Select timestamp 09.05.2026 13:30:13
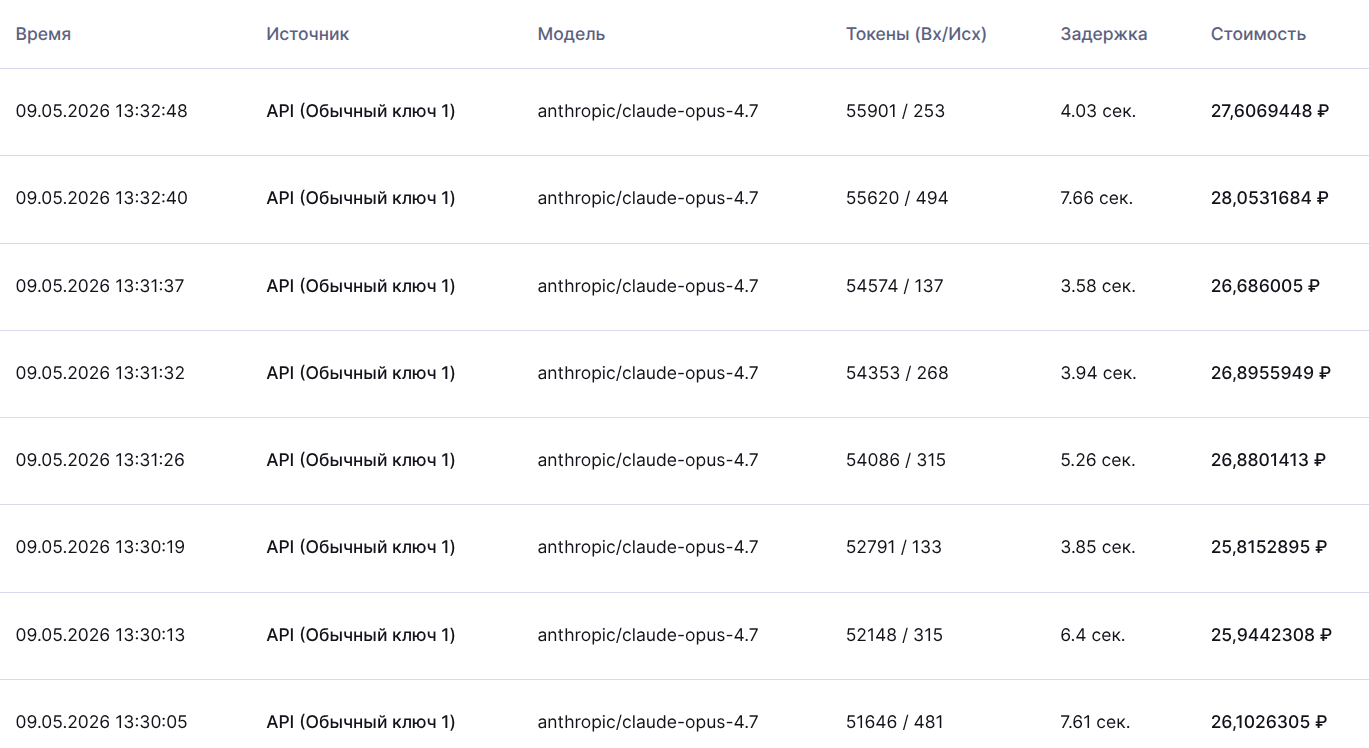1369x748 pixels. click(100, 635)
